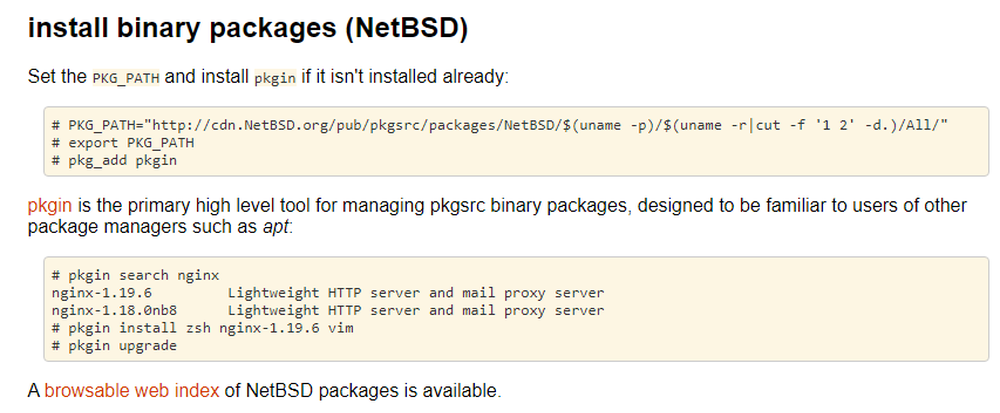This screenshot has width=1000, height=413.
Task: Click the '# export PKG_PATH' line
Action: (x=122, y=143)
